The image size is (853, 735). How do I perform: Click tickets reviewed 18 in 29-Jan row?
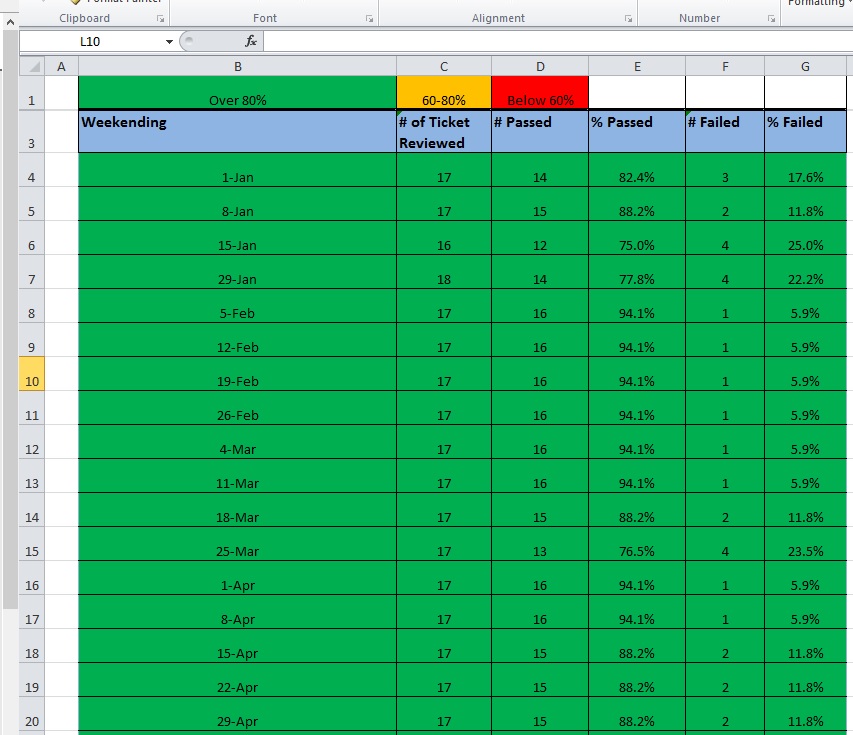(x=444, y=272)
